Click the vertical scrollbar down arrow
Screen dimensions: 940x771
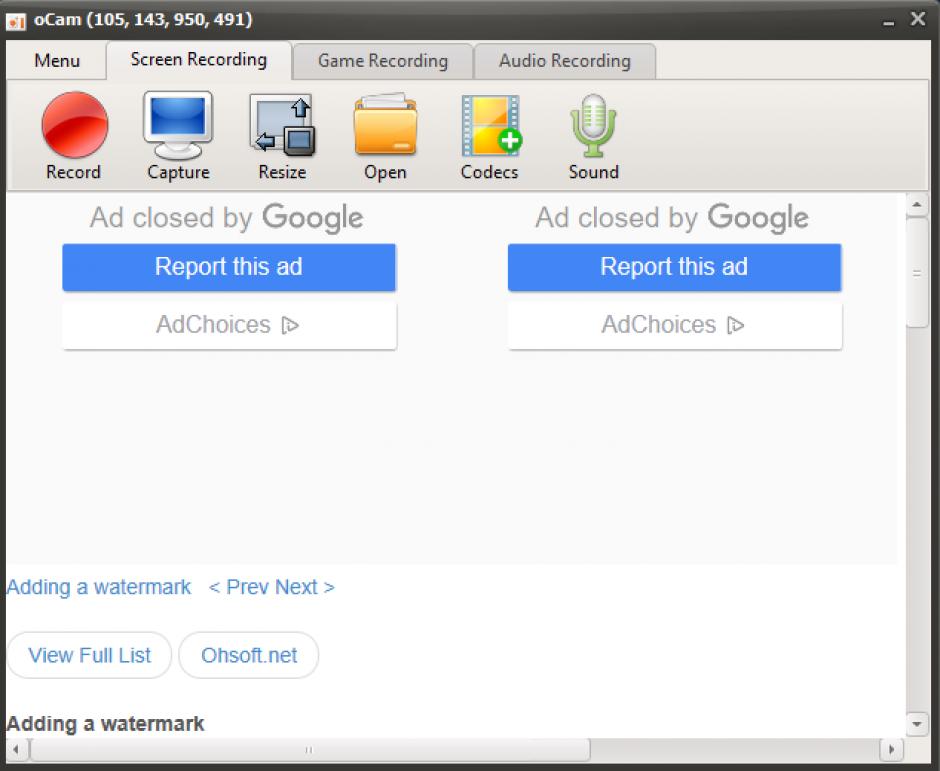pos(917,724)
